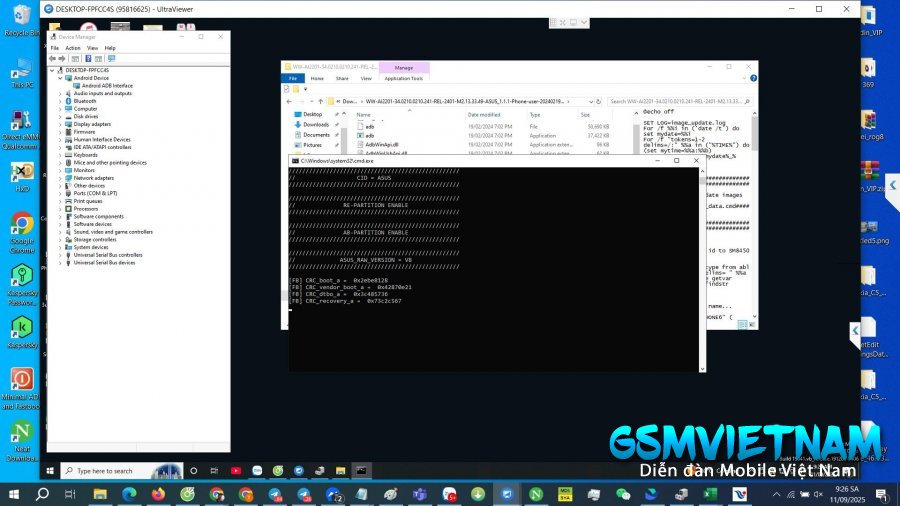Click host taskbar search magnifier
Image resolution: width=900 pixels, height=506 pixels.
[x=42, y=494]
